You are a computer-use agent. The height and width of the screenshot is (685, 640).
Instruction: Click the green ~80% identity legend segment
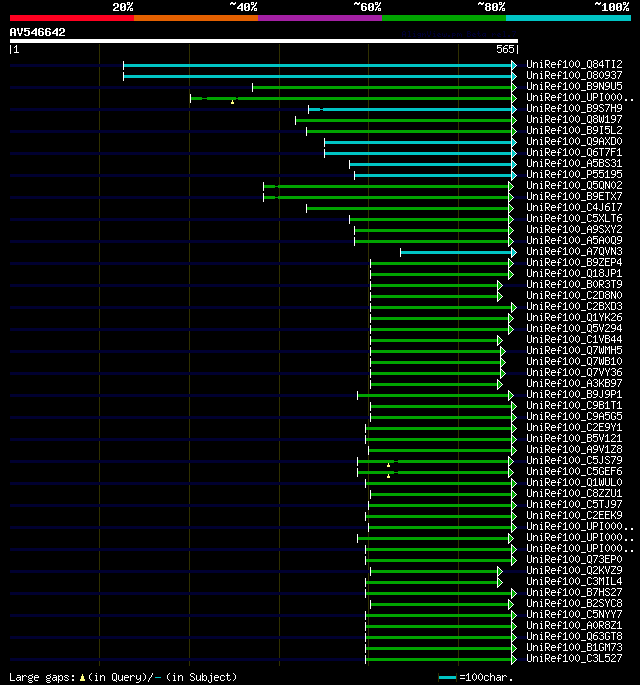(444, 18)
